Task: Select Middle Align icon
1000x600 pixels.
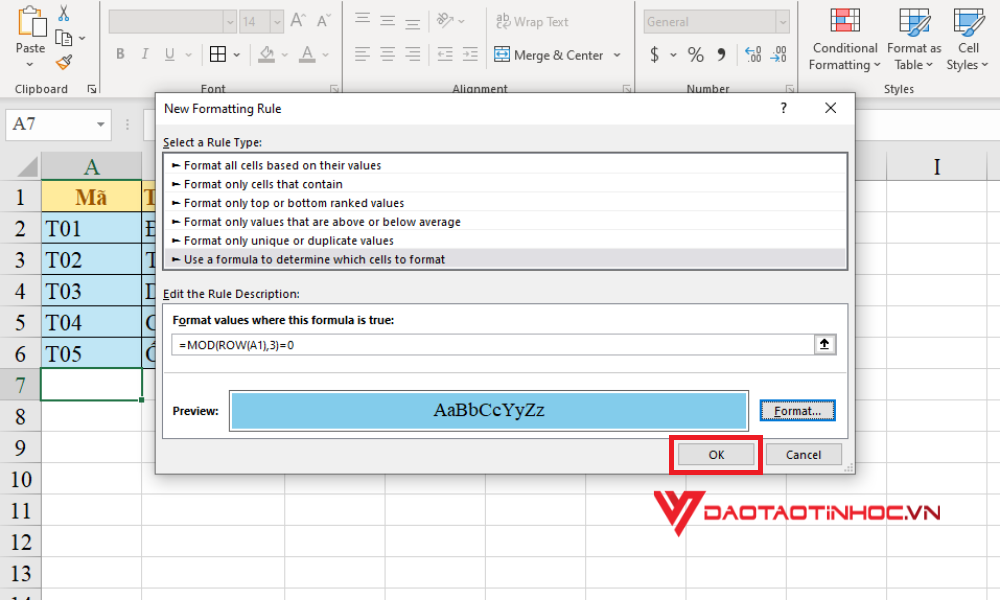Action: pos(387,20)
